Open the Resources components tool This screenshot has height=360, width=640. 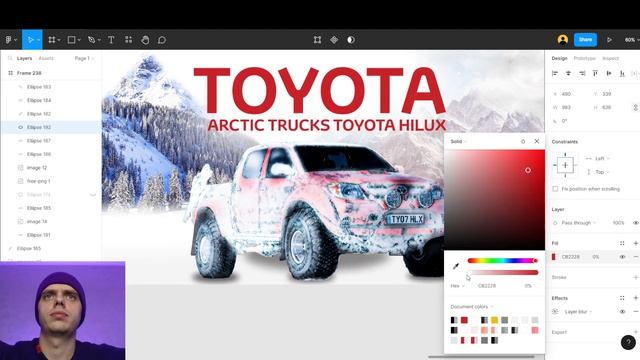coord(129,40)
